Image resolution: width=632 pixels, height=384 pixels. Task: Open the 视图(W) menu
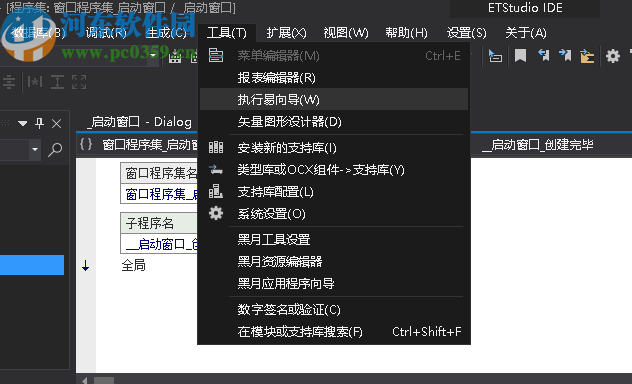pyautogui.click(x=346, y=33)
